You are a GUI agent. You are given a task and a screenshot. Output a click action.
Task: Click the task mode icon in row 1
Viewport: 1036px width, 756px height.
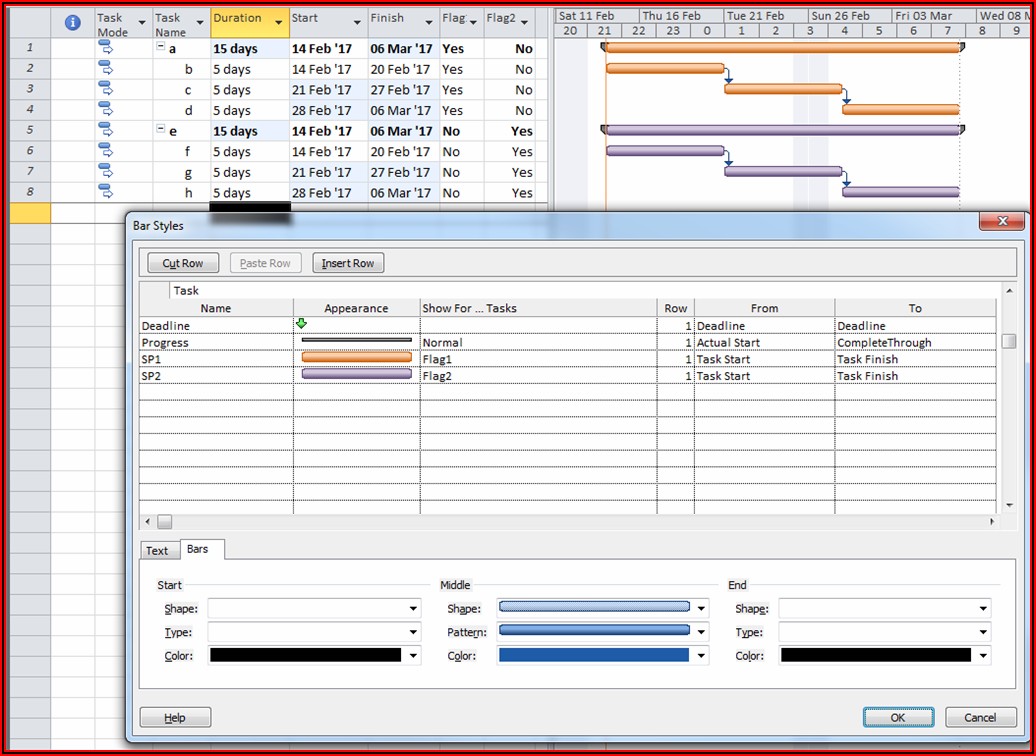[106, 48]
